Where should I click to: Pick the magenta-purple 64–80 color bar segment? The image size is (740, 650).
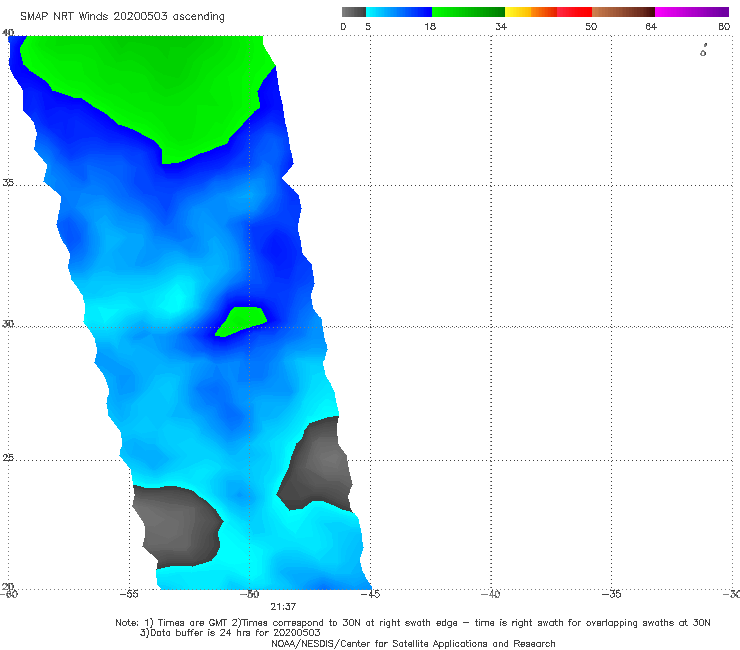692,12
